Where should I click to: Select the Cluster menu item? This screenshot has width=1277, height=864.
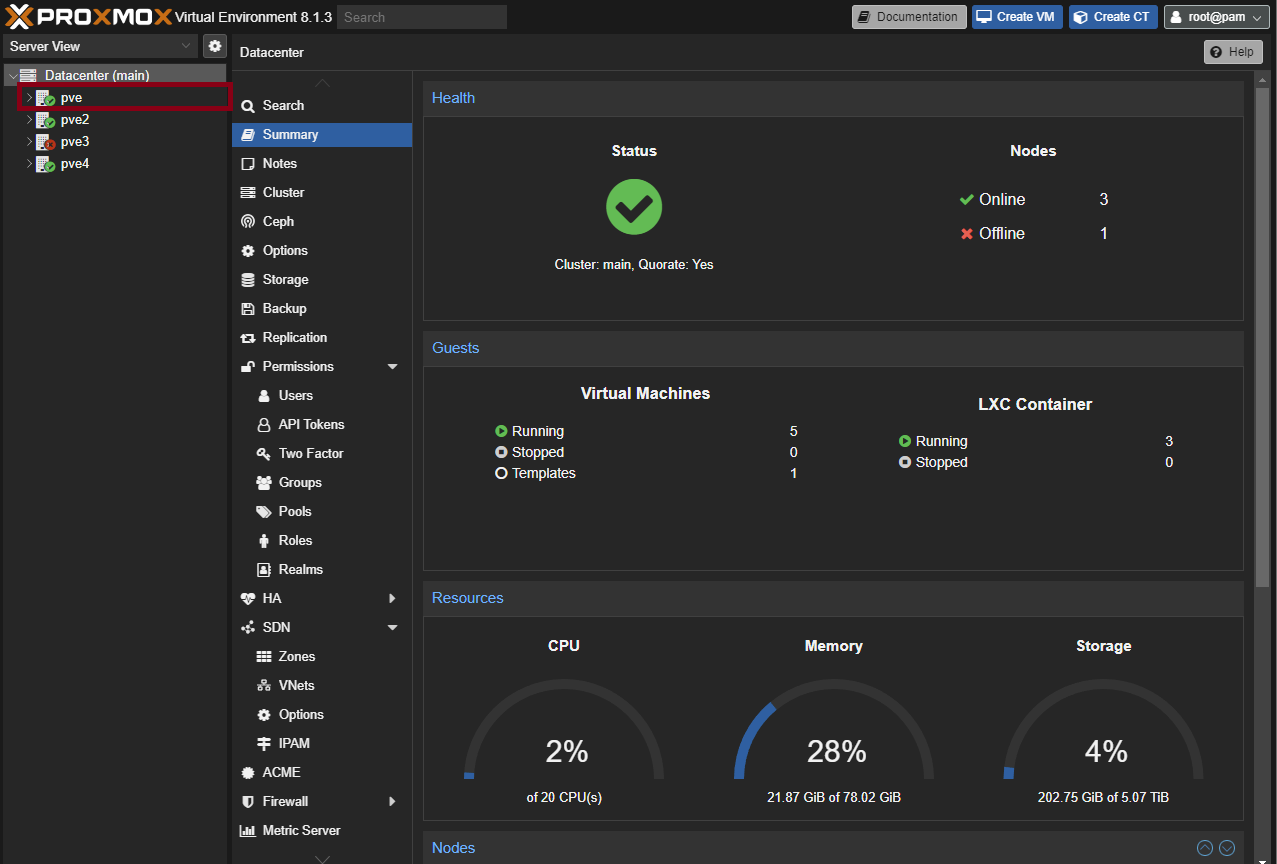(x=283, y=192)
